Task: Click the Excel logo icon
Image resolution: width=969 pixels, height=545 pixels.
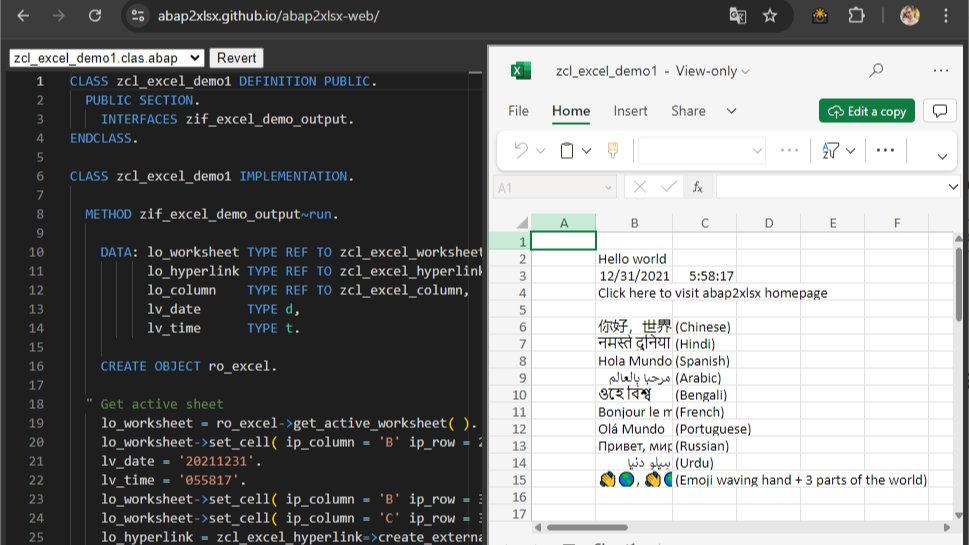Action: pyautogui.click(x=520, y=70)
